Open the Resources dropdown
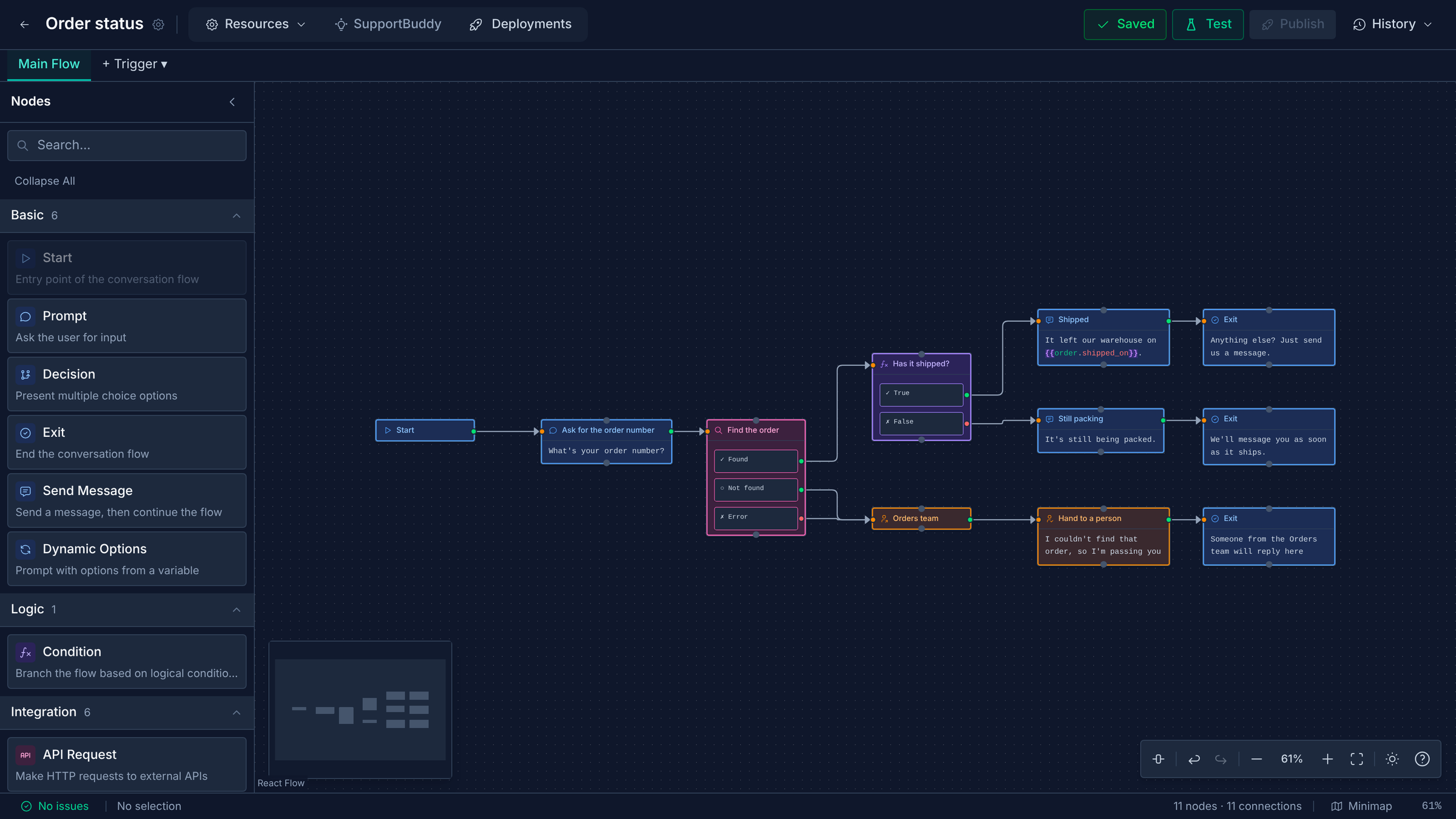Image resolution: width=1456 pixels, height=819 pixels. click(255, 24)
